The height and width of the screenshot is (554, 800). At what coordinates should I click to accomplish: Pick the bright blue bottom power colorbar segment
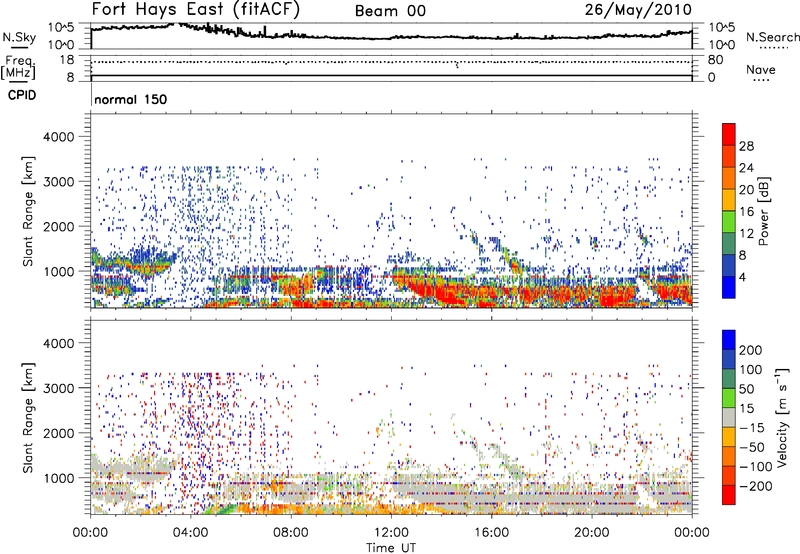[729, 288]
